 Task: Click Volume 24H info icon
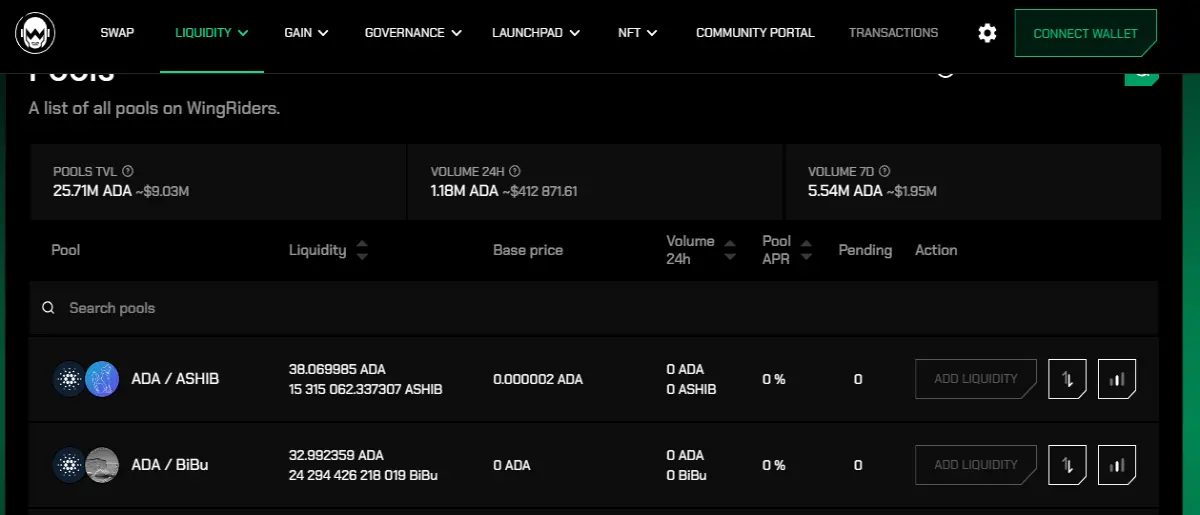click(515, 172)
